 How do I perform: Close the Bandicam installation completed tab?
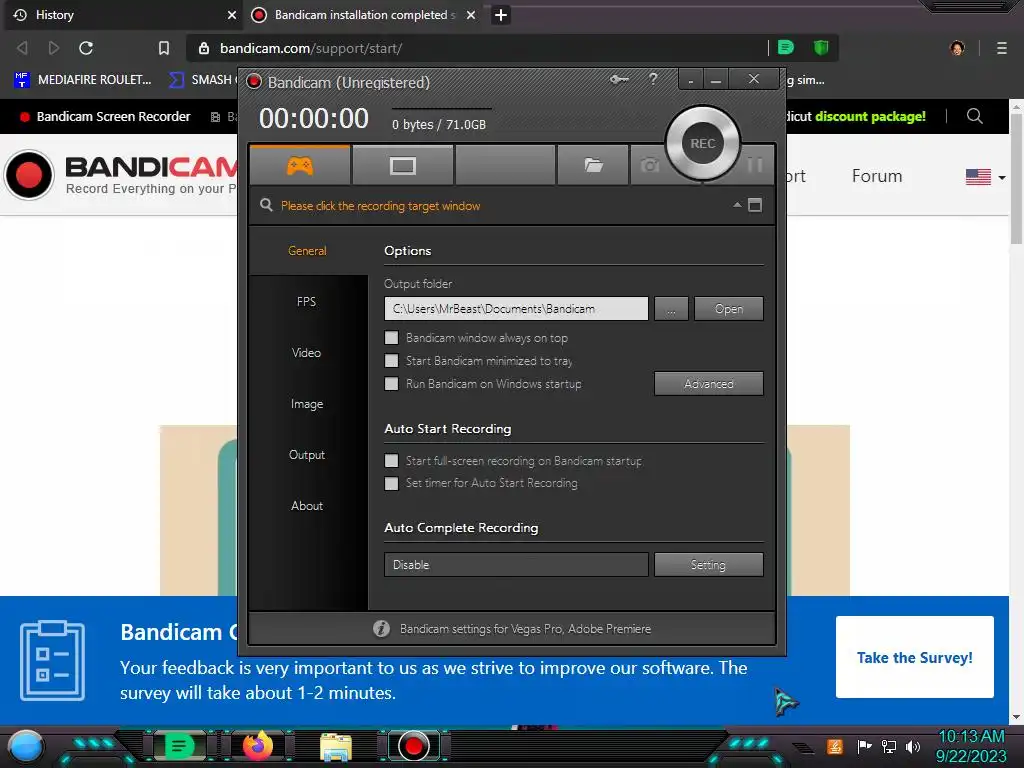(x=471, y=15)
